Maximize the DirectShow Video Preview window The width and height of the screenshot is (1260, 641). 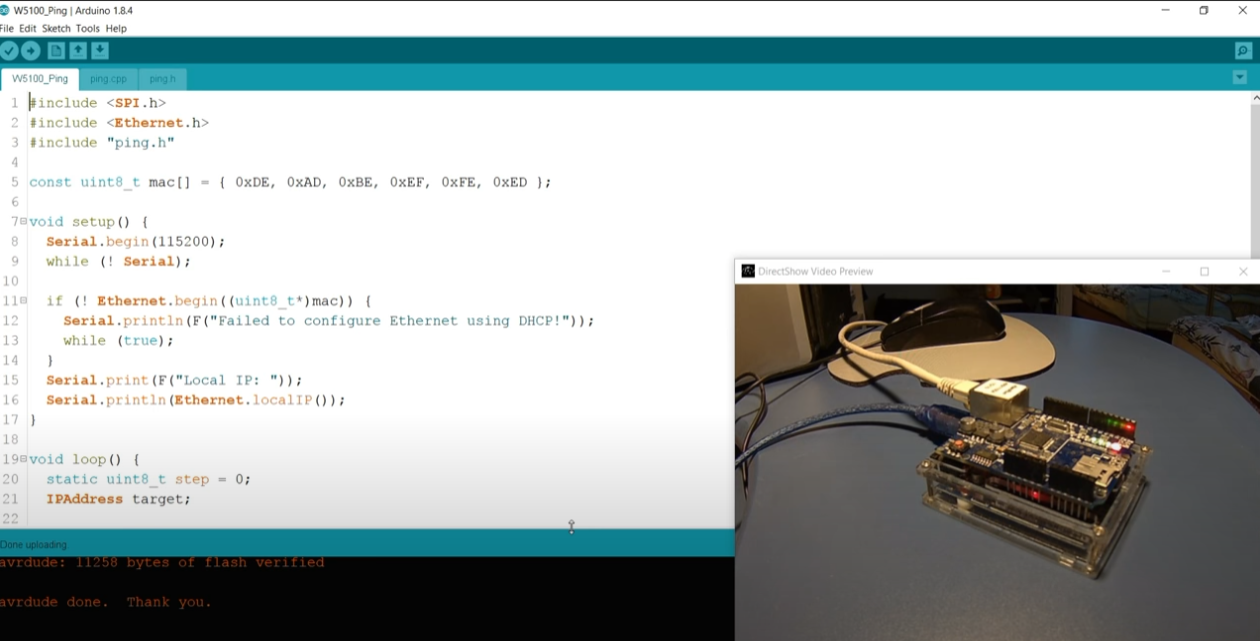point(1205,271)
